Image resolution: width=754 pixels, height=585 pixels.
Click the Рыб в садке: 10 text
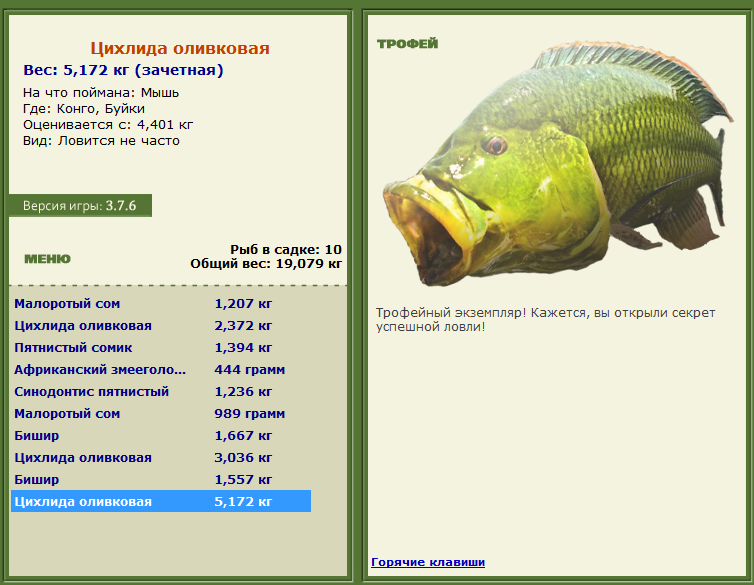286,249
